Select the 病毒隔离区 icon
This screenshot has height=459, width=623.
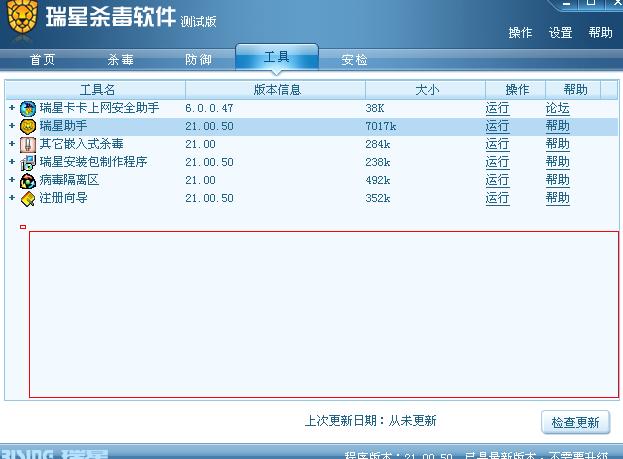point(28,181)
